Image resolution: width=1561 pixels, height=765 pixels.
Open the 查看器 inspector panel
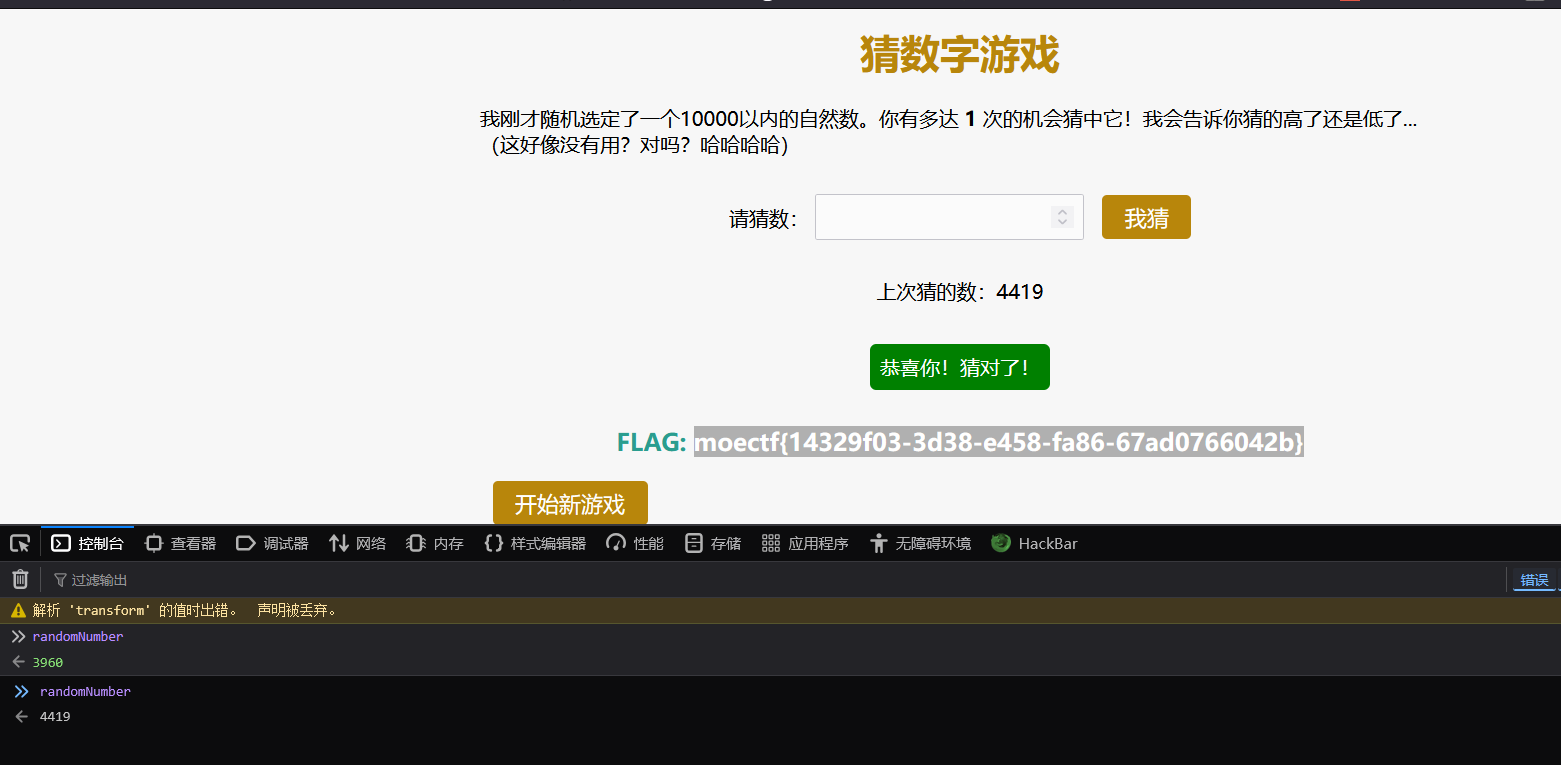click(x=181, y=543)
